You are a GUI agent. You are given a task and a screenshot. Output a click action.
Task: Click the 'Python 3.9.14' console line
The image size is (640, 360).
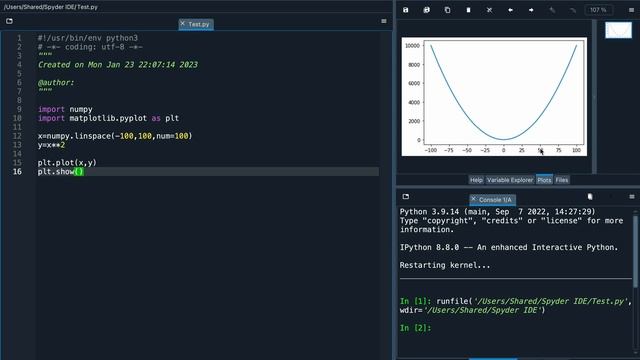click(498, 212)
